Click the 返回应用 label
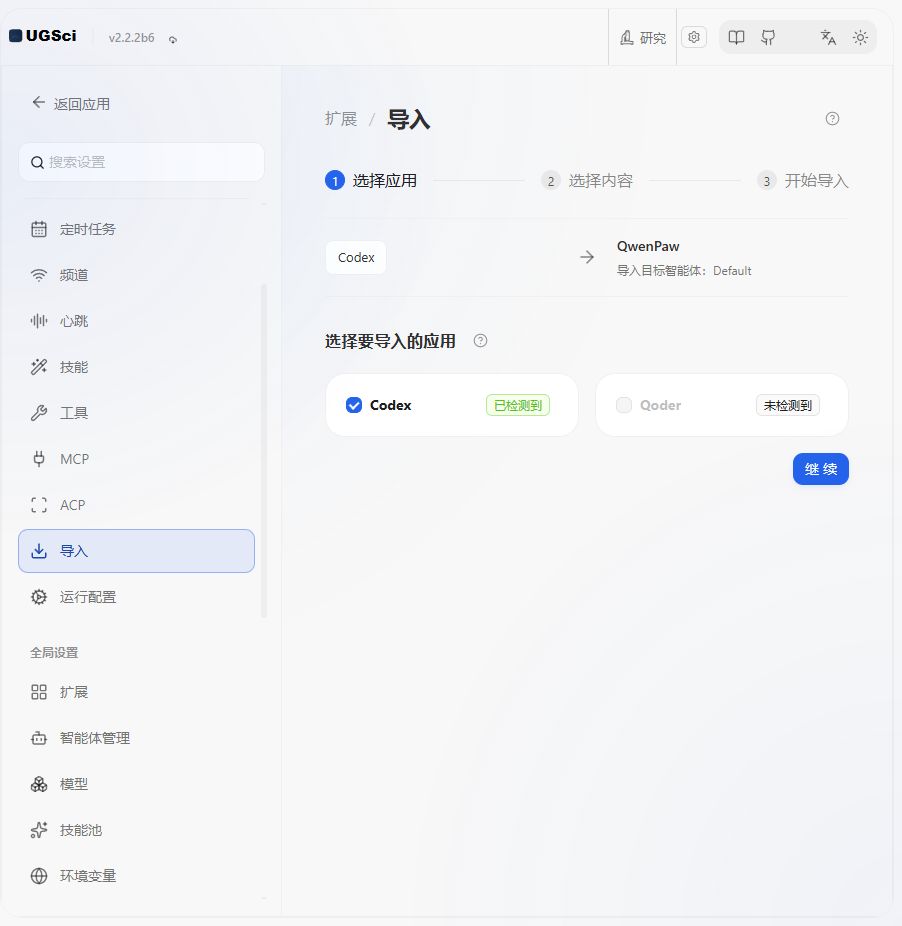 pyautogui.click(x=82, y=105)
